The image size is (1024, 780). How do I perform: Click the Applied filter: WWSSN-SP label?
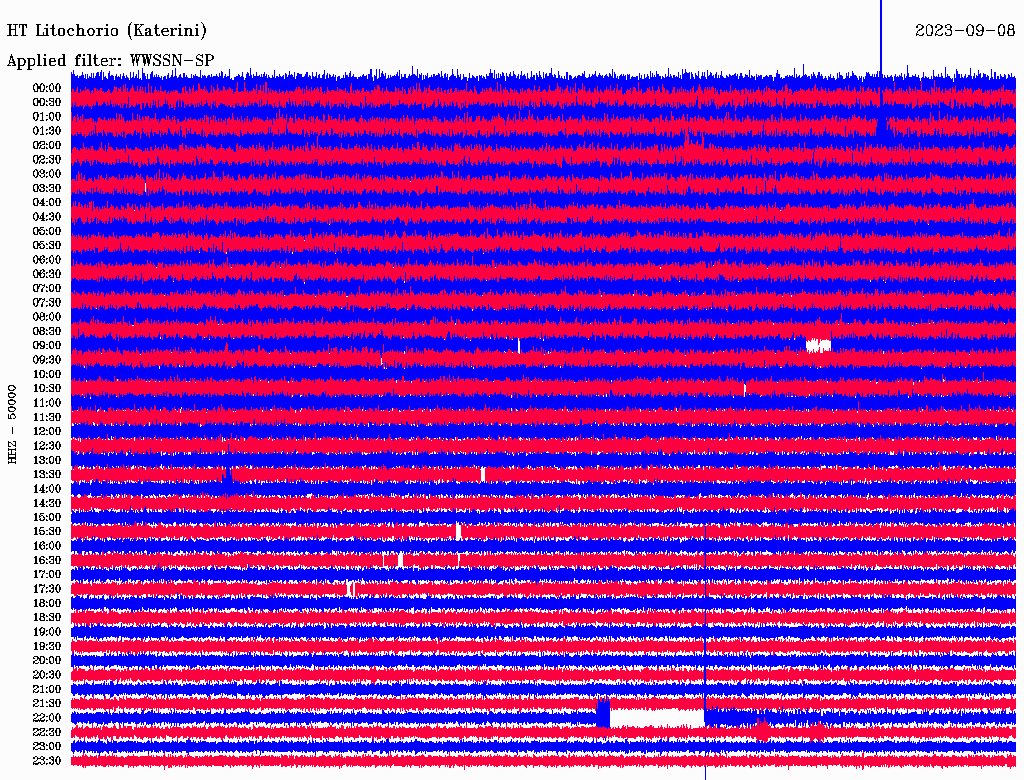pos(110,61)
